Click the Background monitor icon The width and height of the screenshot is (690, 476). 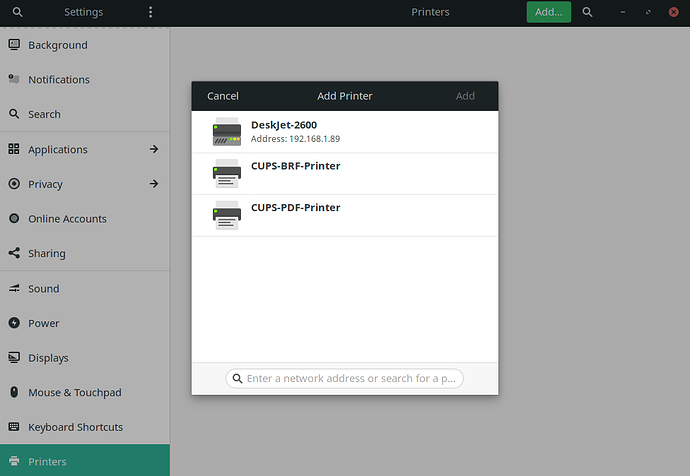coord(14,45)
